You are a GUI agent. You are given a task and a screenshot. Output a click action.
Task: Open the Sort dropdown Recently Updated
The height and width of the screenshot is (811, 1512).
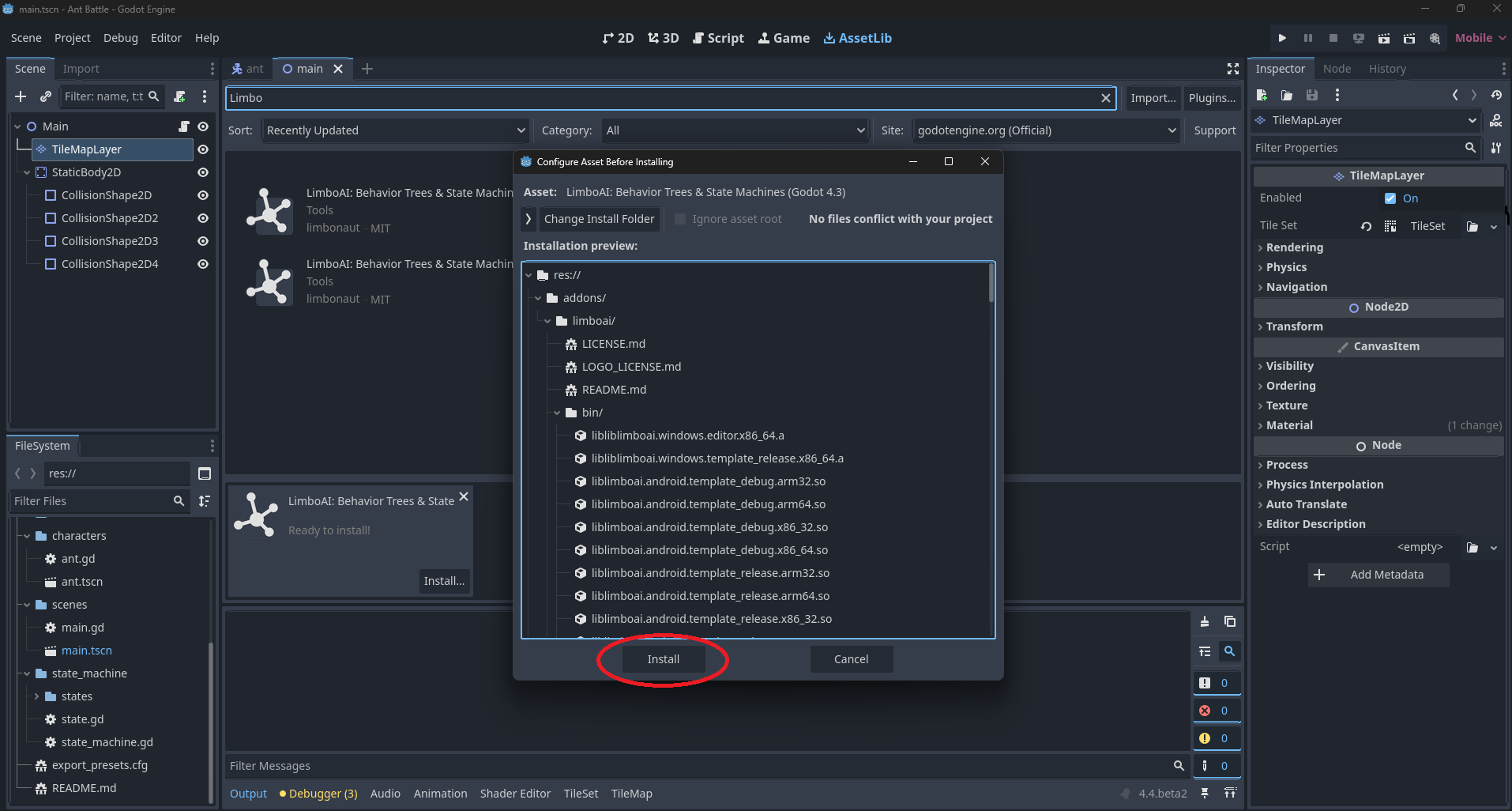(396, 130)
